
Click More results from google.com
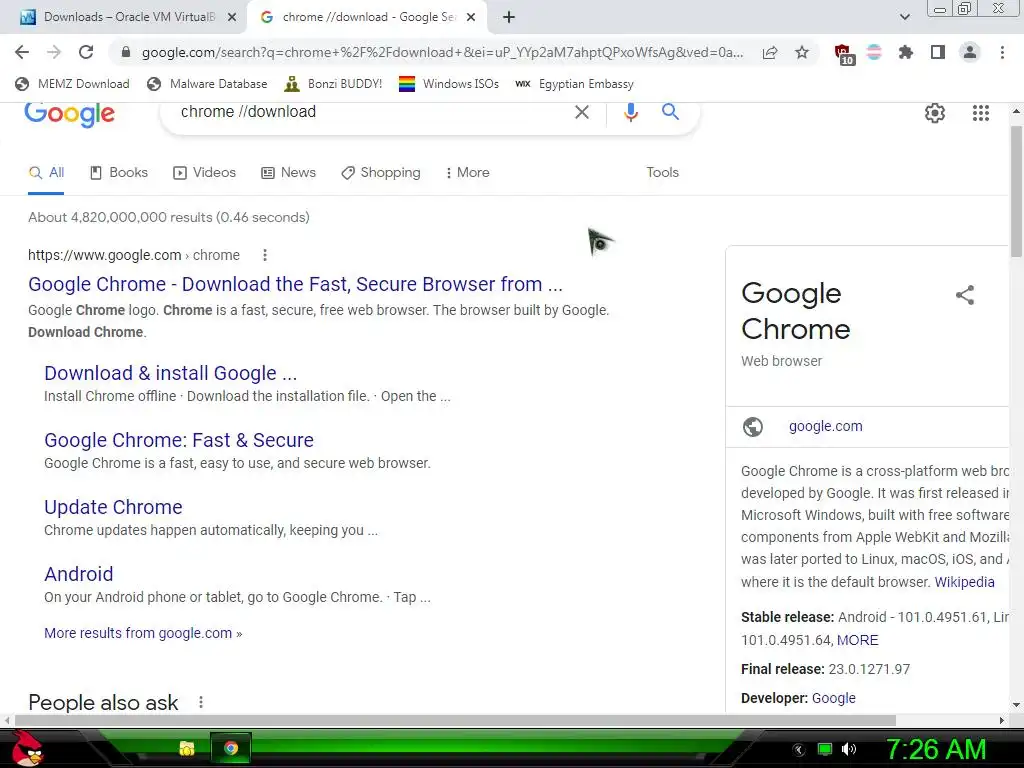pyautogui.click(x=143, y=633)
